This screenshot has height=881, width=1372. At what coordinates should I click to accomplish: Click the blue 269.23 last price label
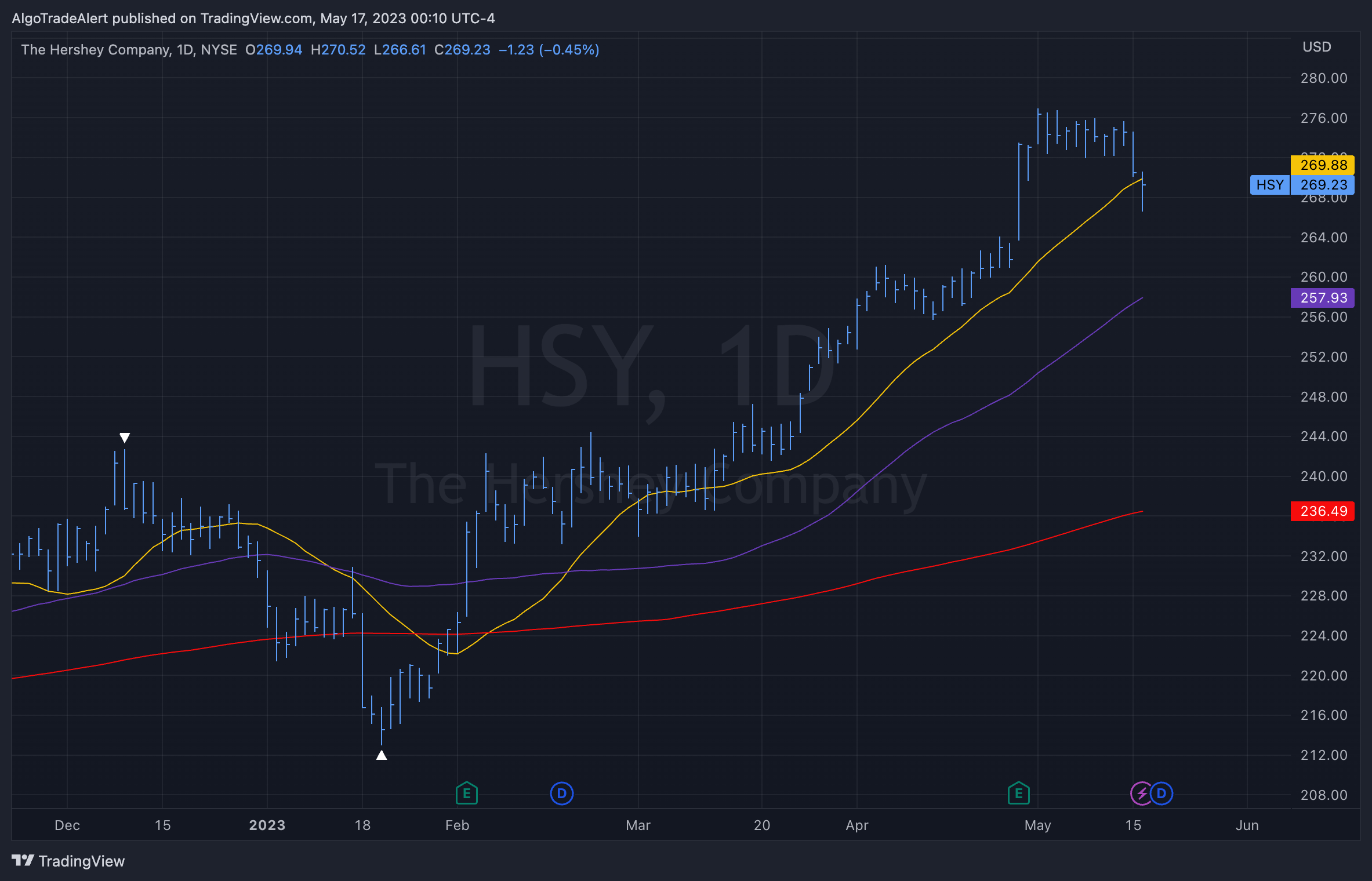[1323, 185]
